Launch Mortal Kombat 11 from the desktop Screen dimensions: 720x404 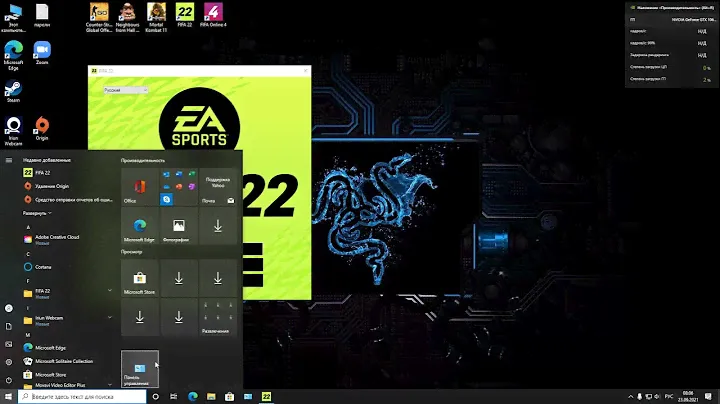(156, 14)
